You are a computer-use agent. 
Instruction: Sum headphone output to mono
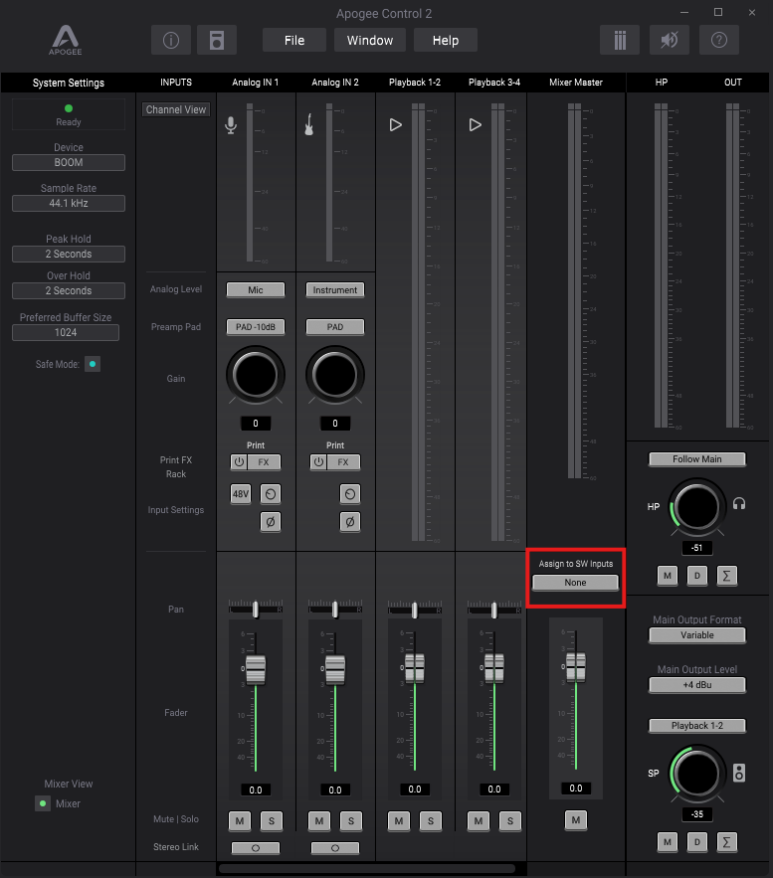[727, 576]
